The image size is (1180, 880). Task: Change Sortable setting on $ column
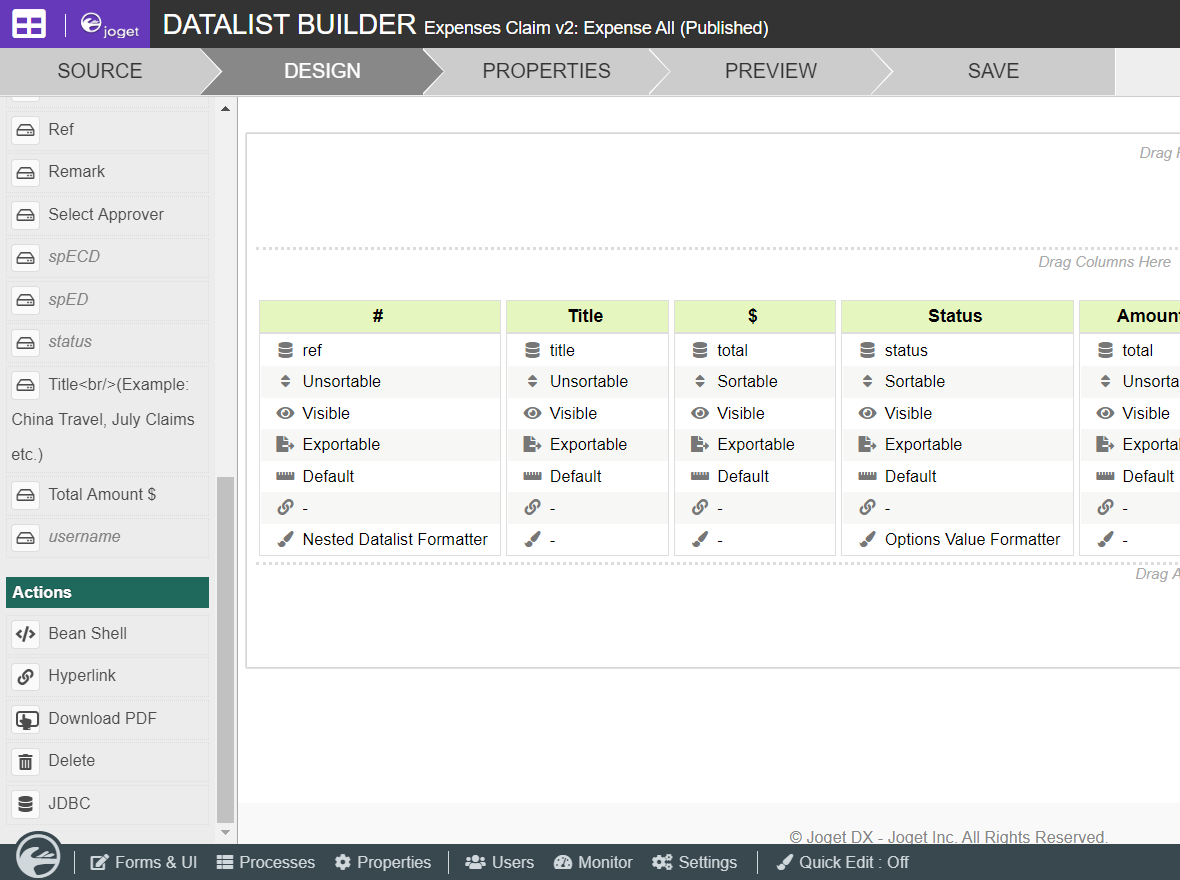(746, 381)
